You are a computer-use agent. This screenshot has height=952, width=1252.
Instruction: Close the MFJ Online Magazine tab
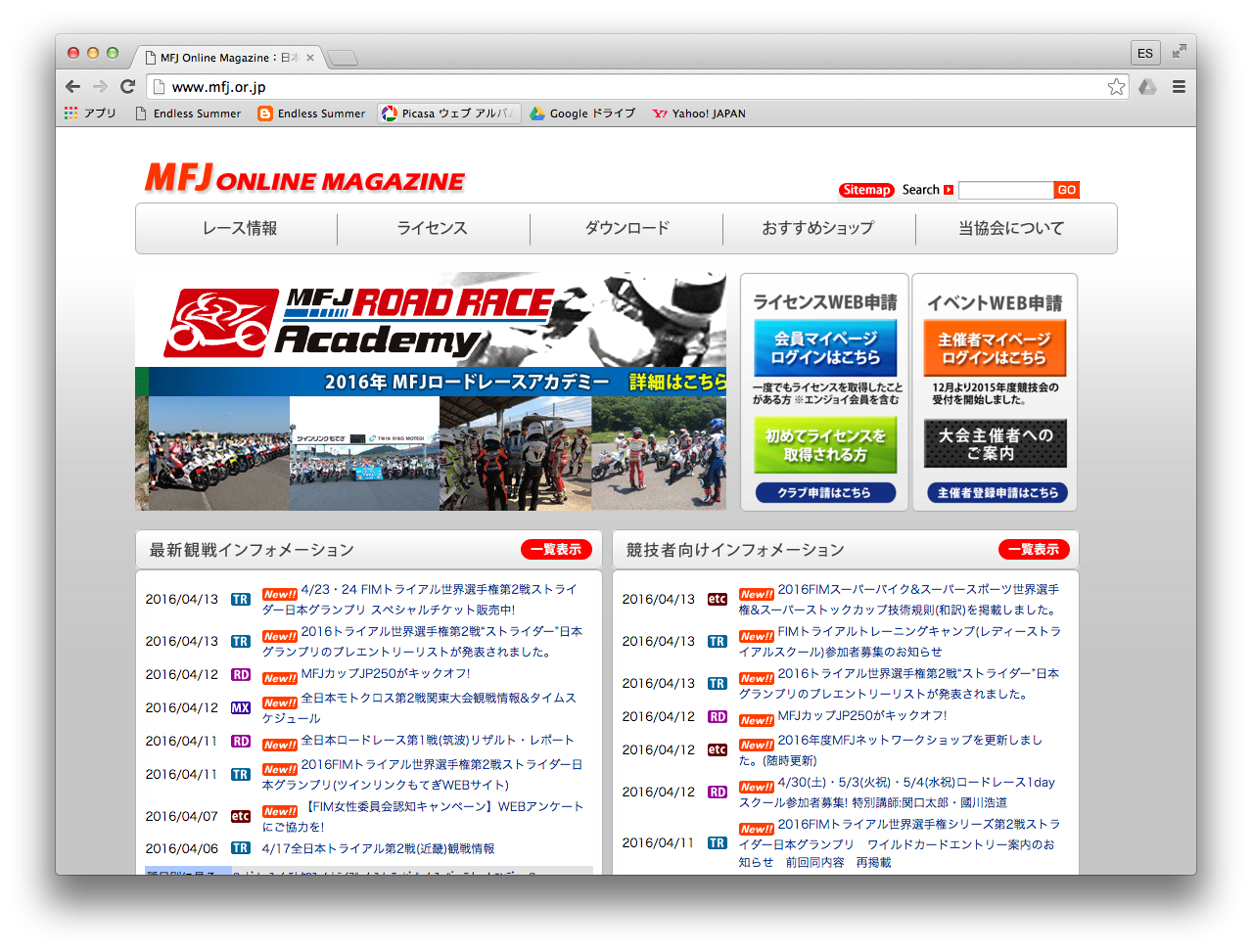[x=309, y=58]
